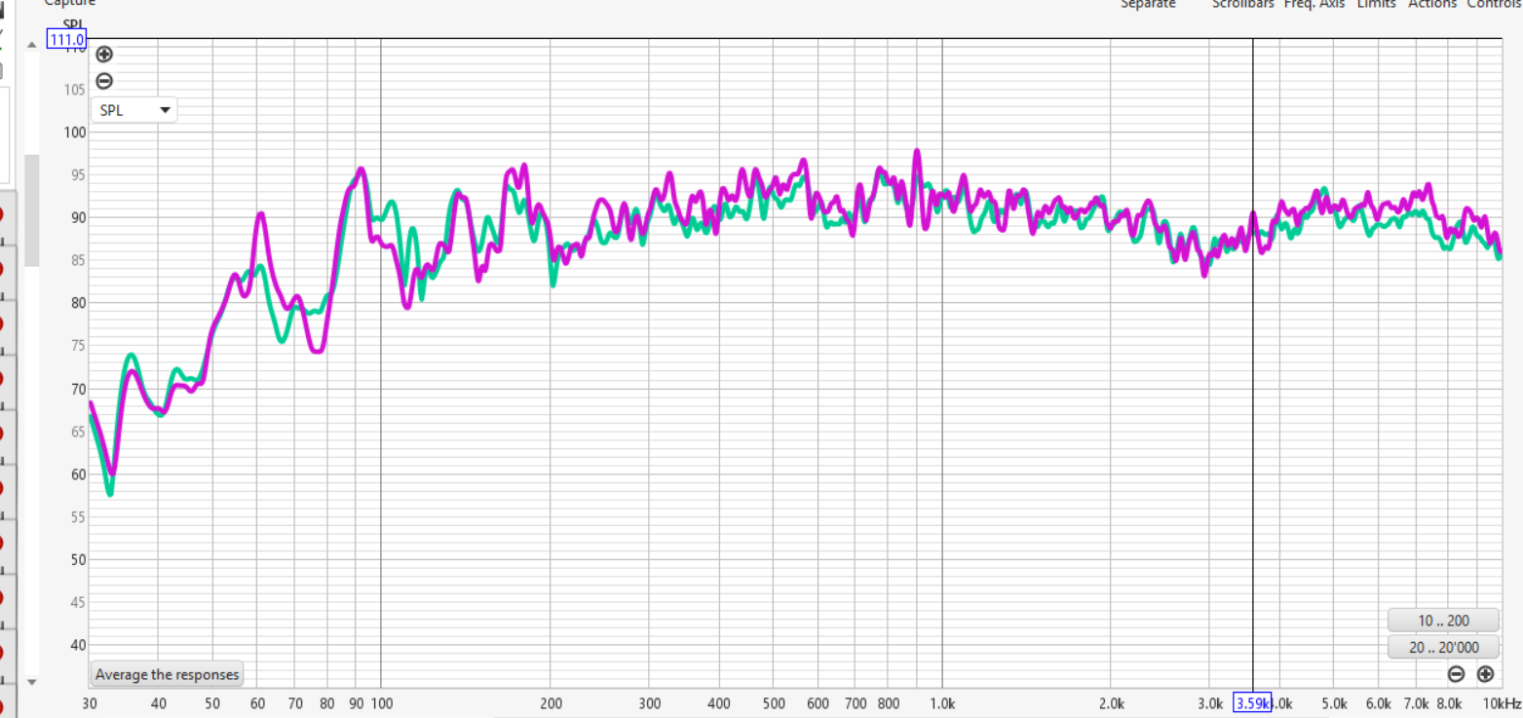Zoom in frequency axis with bottom-right plus
The width and height of the screenshot is (1523, 718).
[x=1485, y=674]
